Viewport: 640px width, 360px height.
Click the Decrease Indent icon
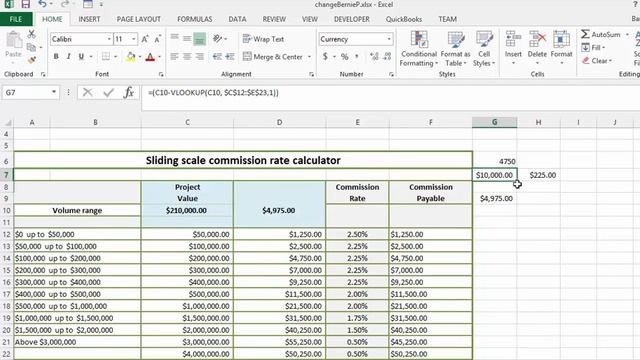tap(217, 57)
